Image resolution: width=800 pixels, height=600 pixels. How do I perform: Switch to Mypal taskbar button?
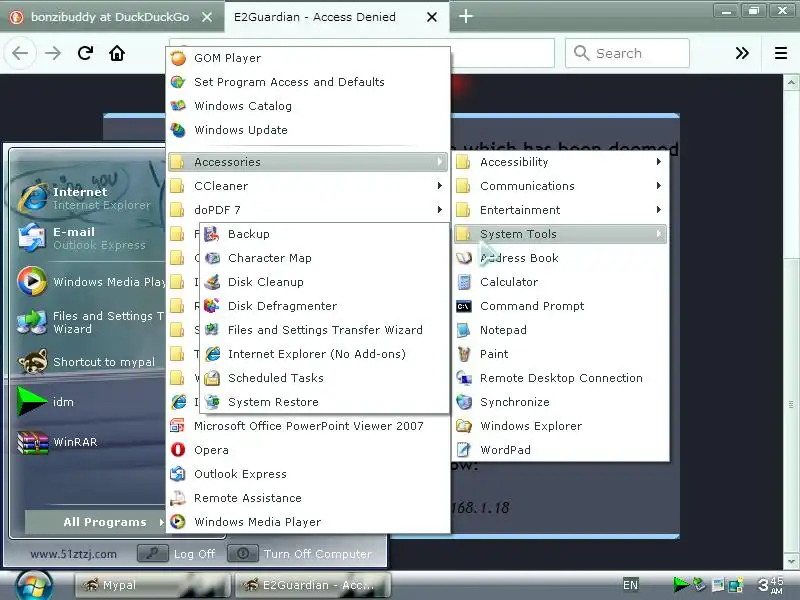152,585
